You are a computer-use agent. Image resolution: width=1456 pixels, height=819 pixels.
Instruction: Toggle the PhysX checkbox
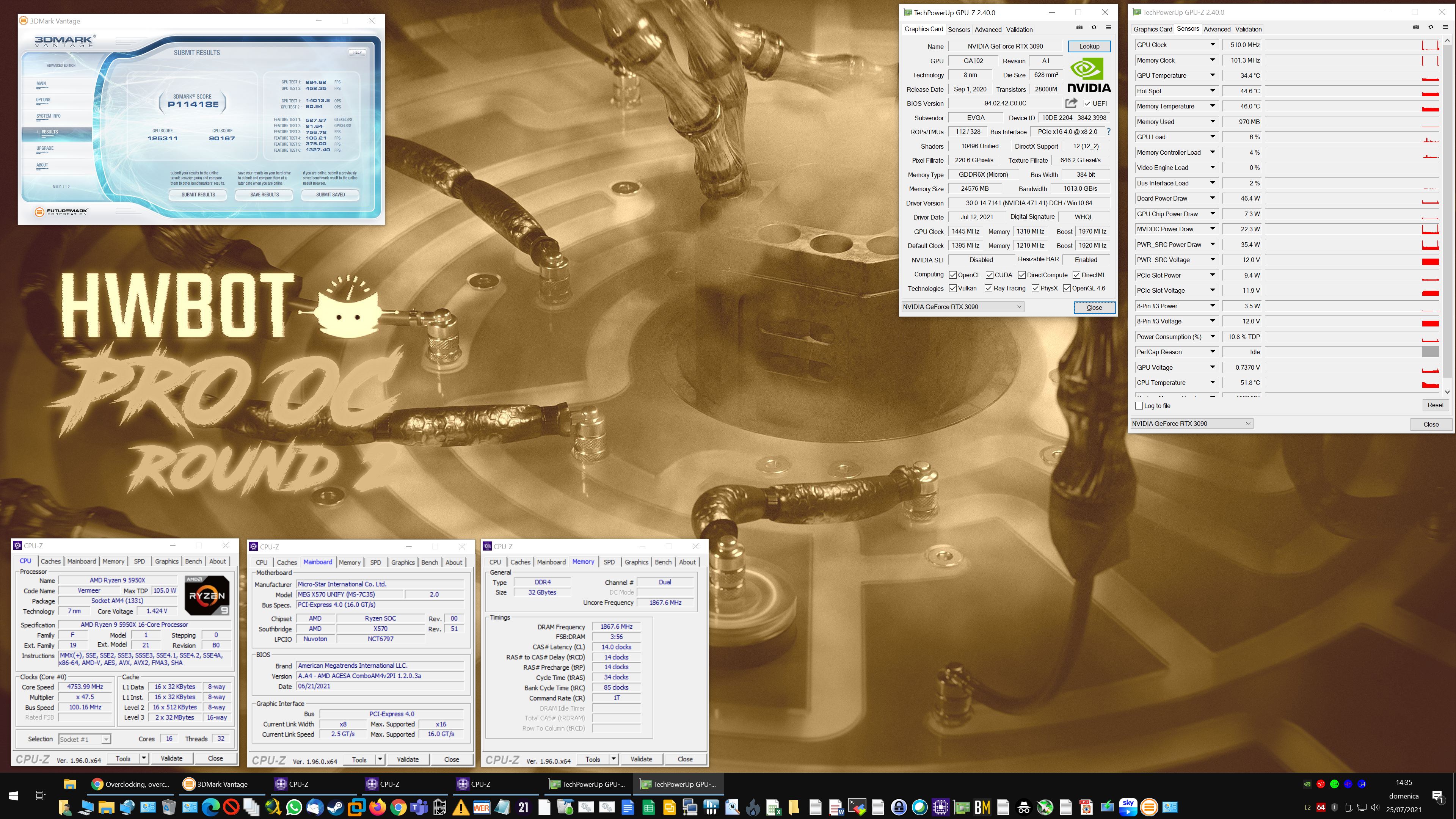[1036, 288]
